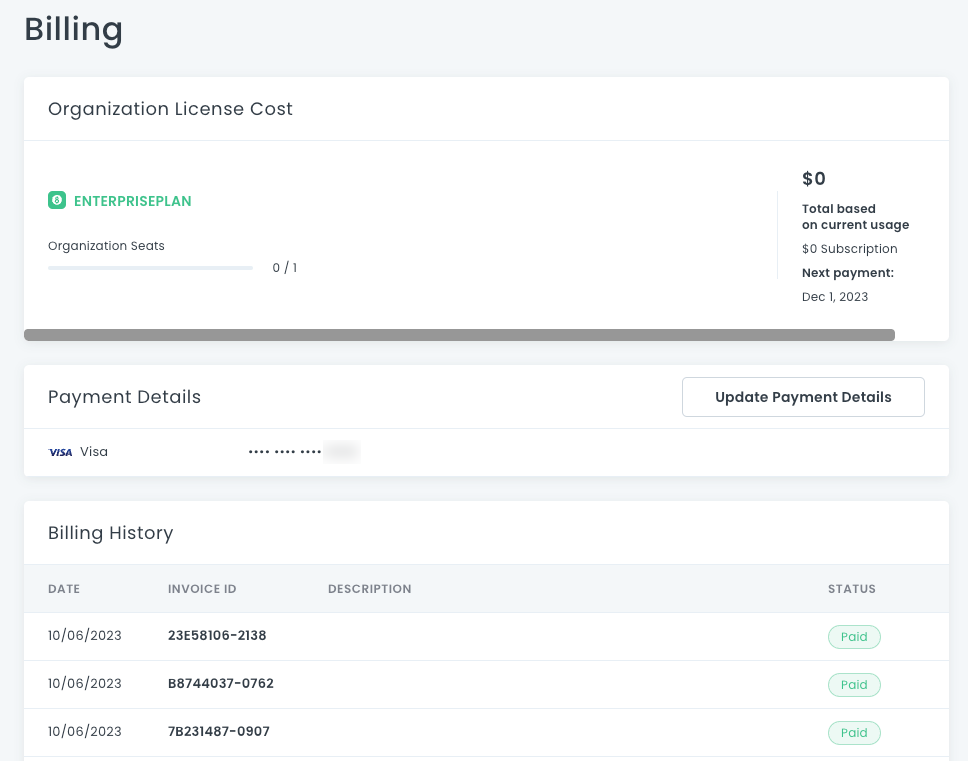Click Paid status of invoice B8744037-0762
Screen dimensions: 968x761
click(854, 685)
